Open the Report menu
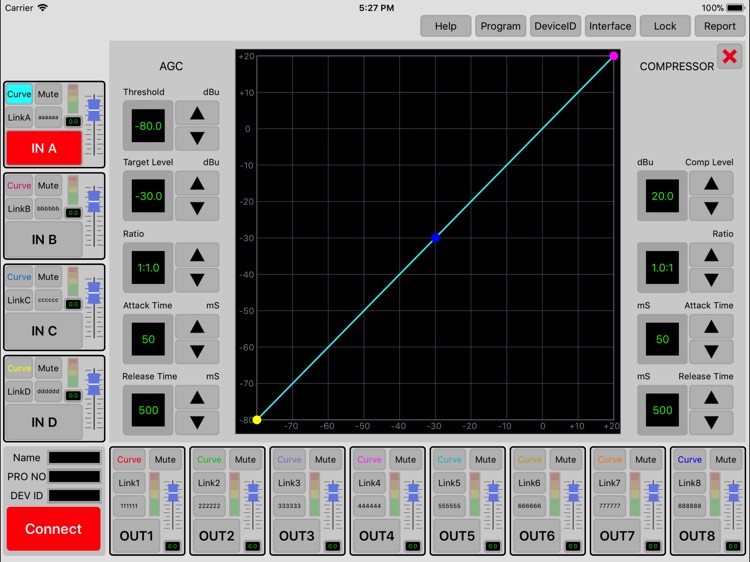This screenshot has height=562, width=750. click(719, 26)
